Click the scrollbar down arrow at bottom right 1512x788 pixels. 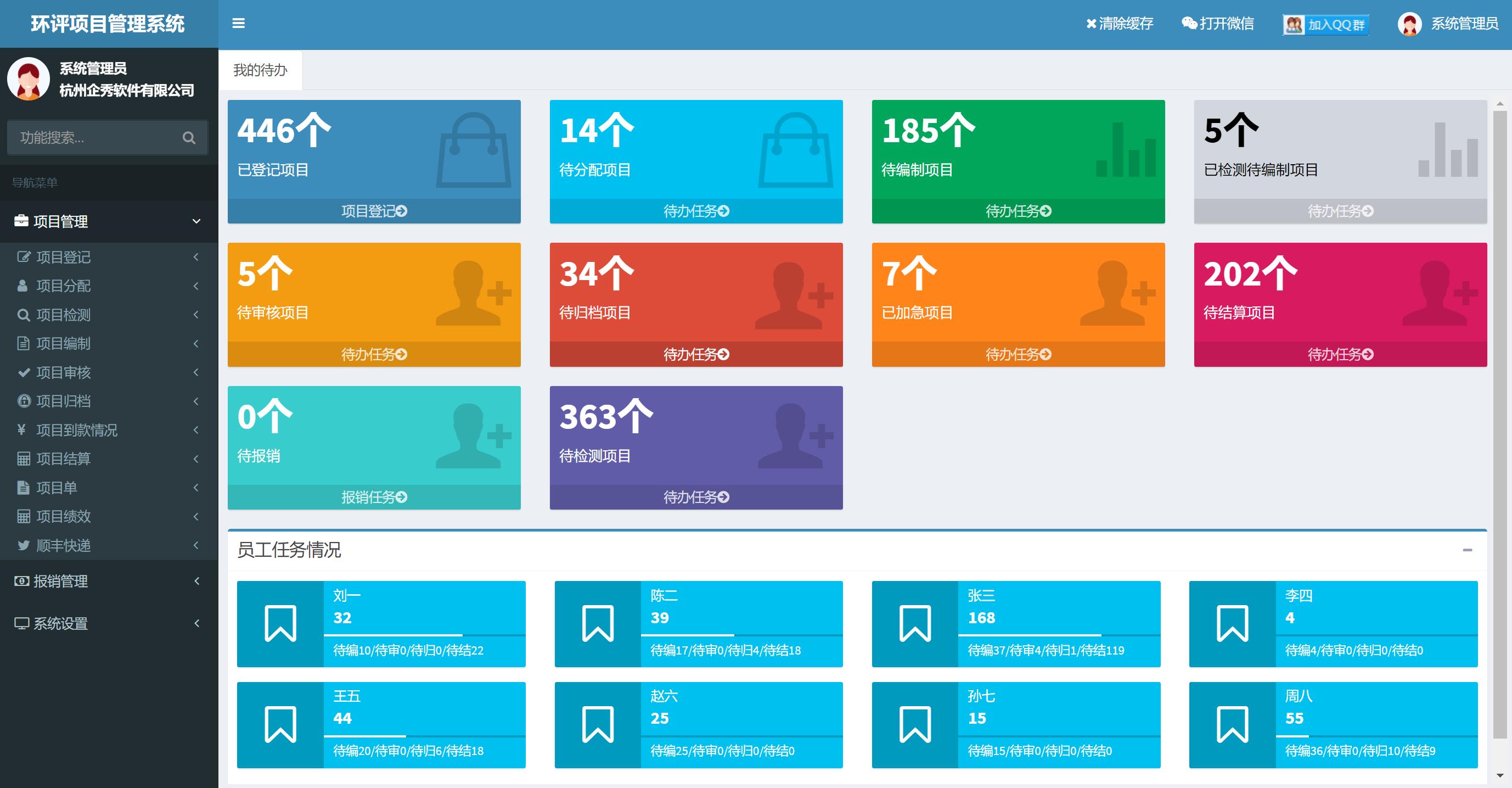pyautogui.click(x=1500, y=775)
